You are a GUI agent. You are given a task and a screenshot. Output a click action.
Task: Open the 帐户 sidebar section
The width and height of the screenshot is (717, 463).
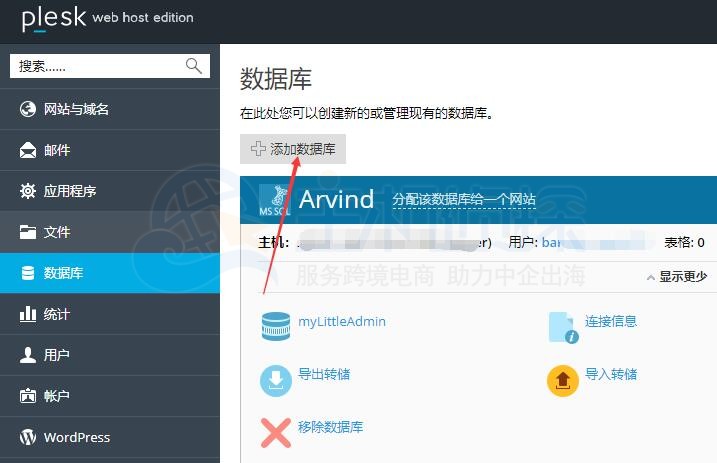click(x=110, y=396)
